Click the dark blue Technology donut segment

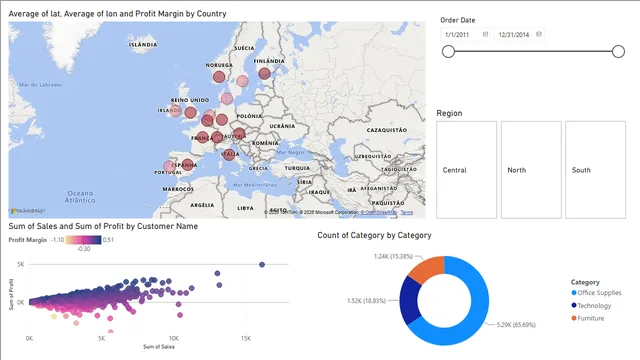[x=409, y=301]
